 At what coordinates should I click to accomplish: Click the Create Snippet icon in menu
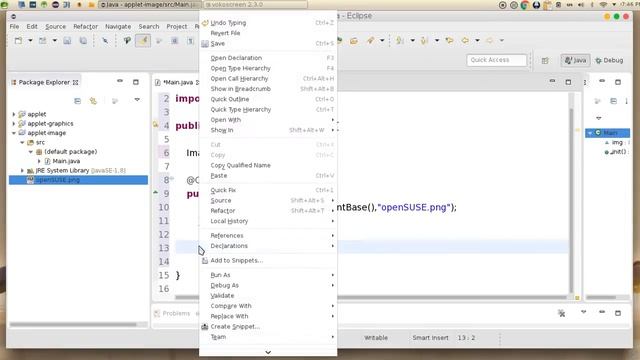click(x=205, y=327)
